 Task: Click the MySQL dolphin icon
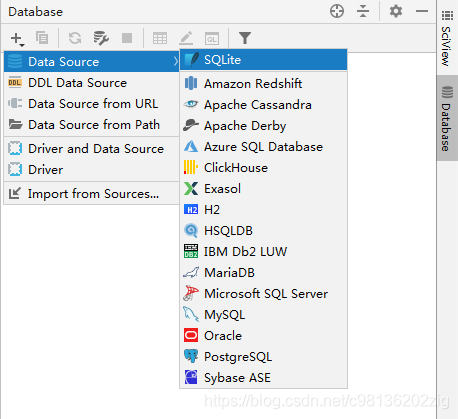click(191, 314)
